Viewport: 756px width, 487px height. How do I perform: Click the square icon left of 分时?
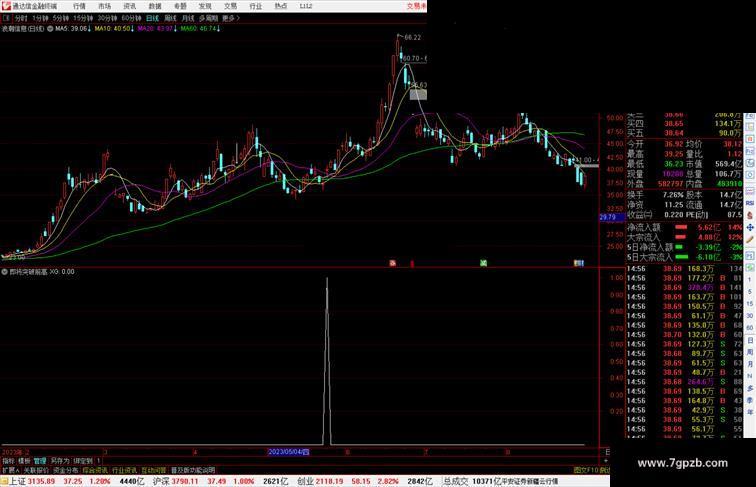pos(6,18)
